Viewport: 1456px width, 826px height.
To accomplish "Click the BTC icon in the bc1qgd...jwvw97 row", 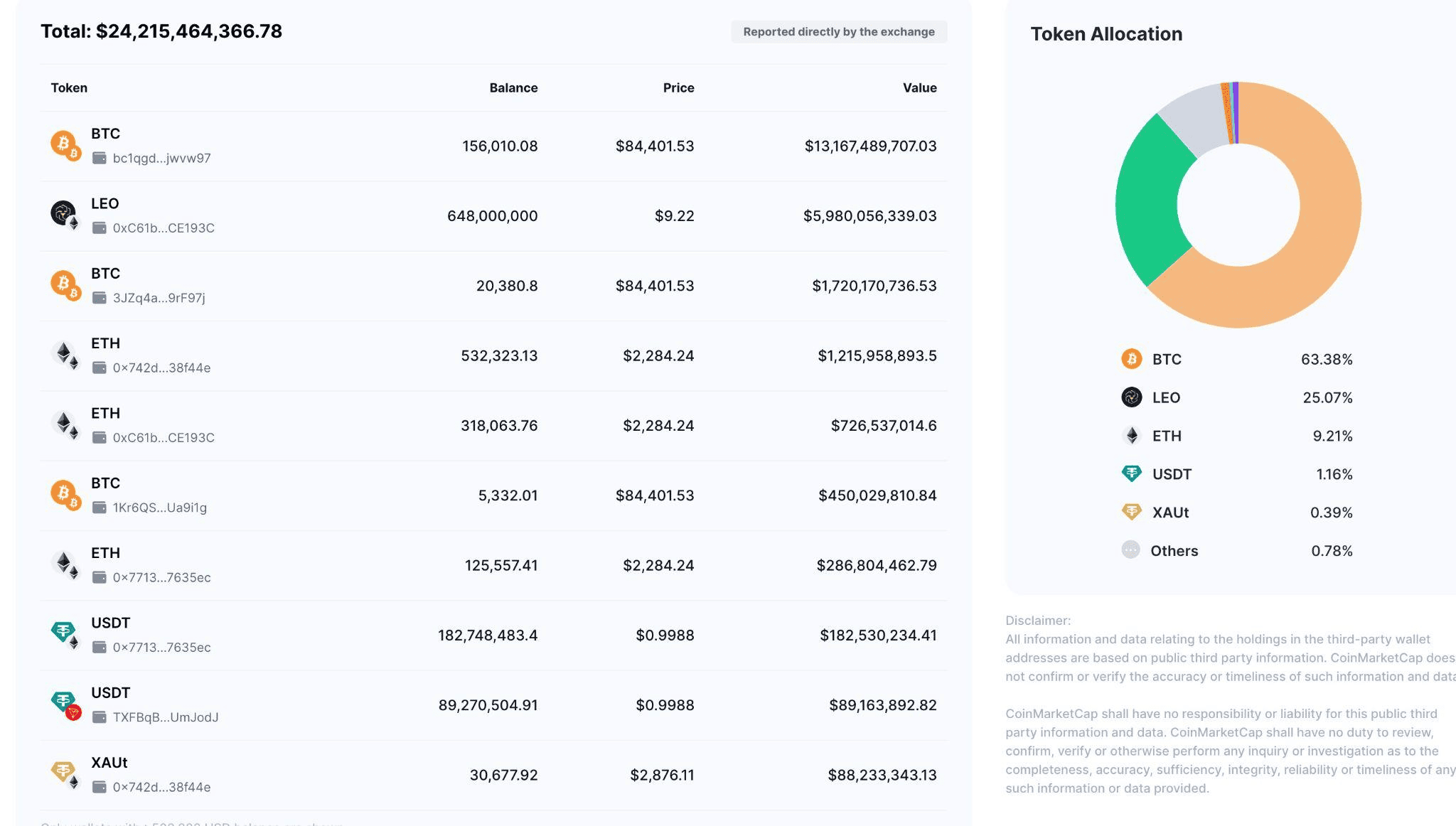I will (64, 144).
